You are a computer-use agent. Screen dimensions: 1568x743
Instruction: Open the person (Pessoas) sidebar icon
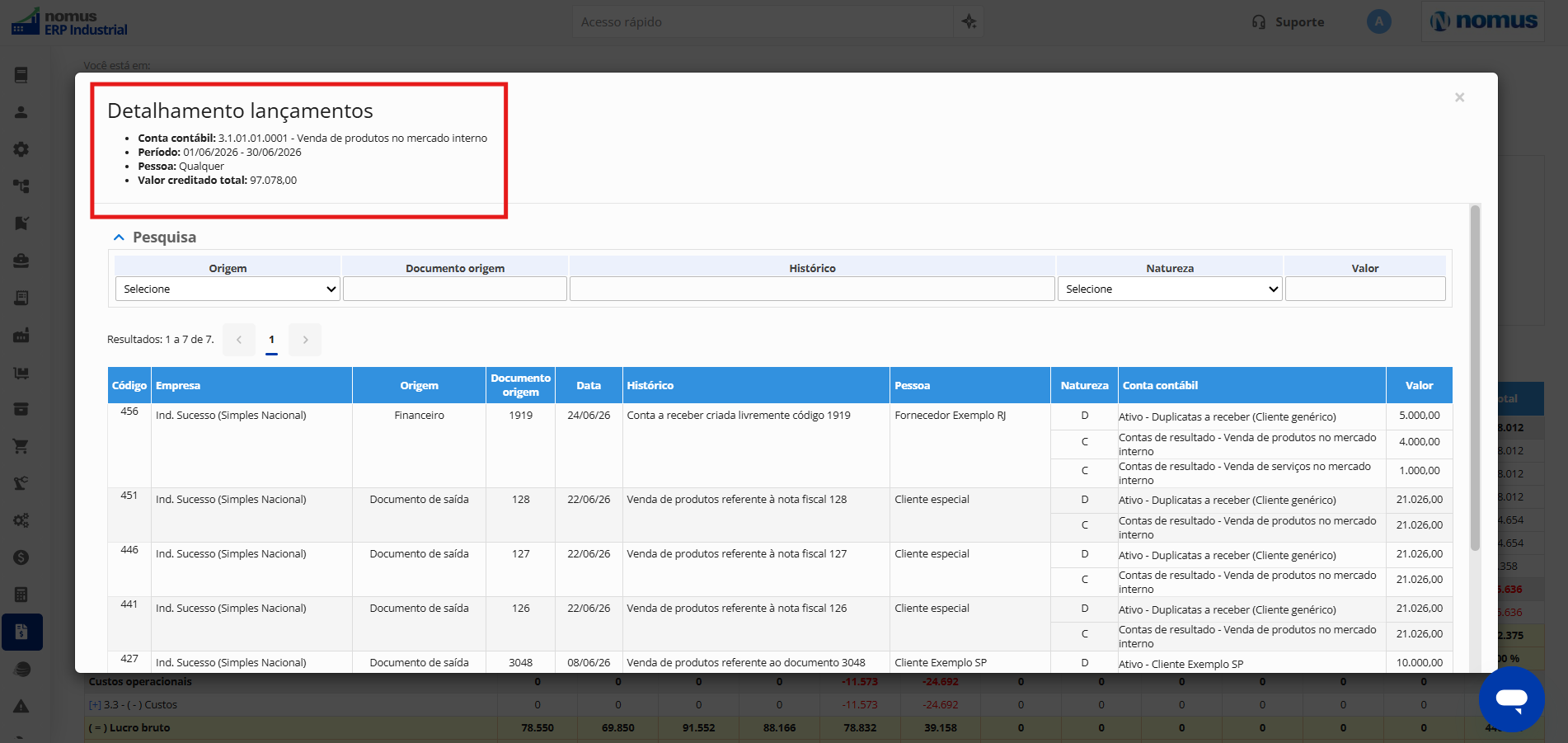(21, 112)
